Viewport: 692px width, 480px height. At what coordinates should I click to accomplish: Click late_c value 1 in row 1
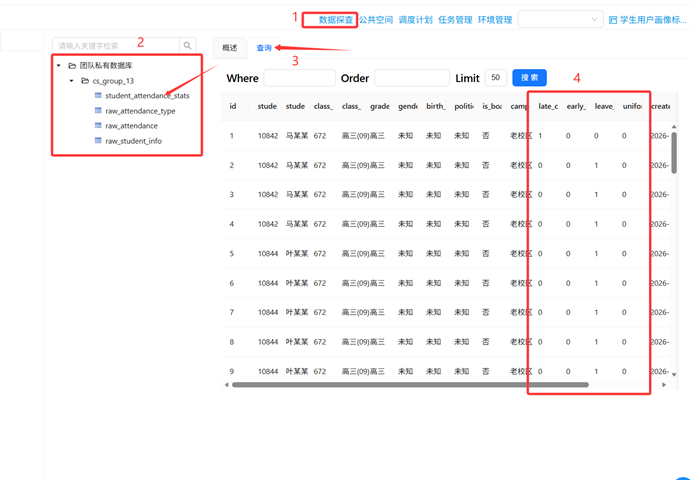tap(540, 135)
